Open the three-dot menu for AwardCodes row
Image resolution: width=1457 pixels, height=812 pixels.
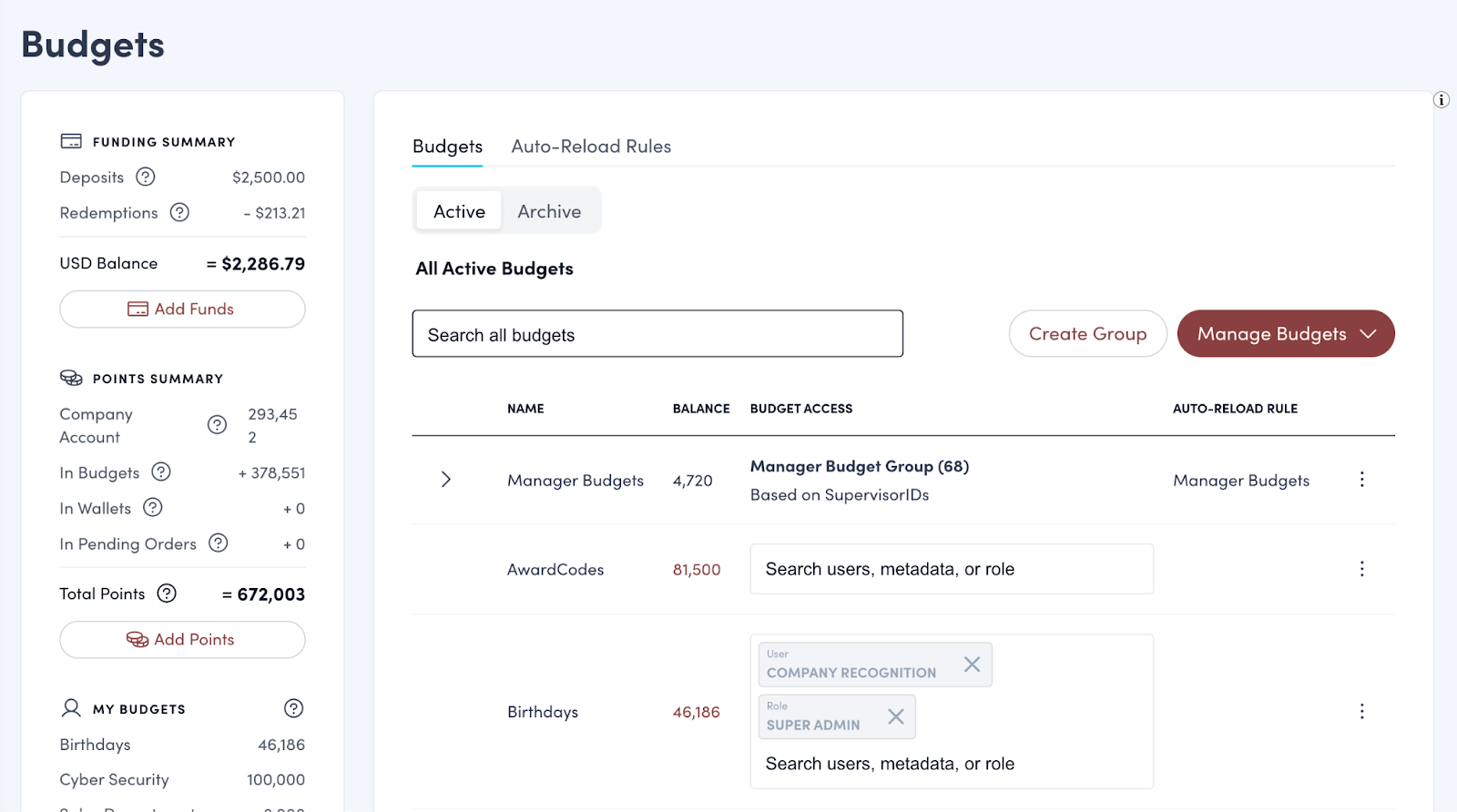[1361, 569]
